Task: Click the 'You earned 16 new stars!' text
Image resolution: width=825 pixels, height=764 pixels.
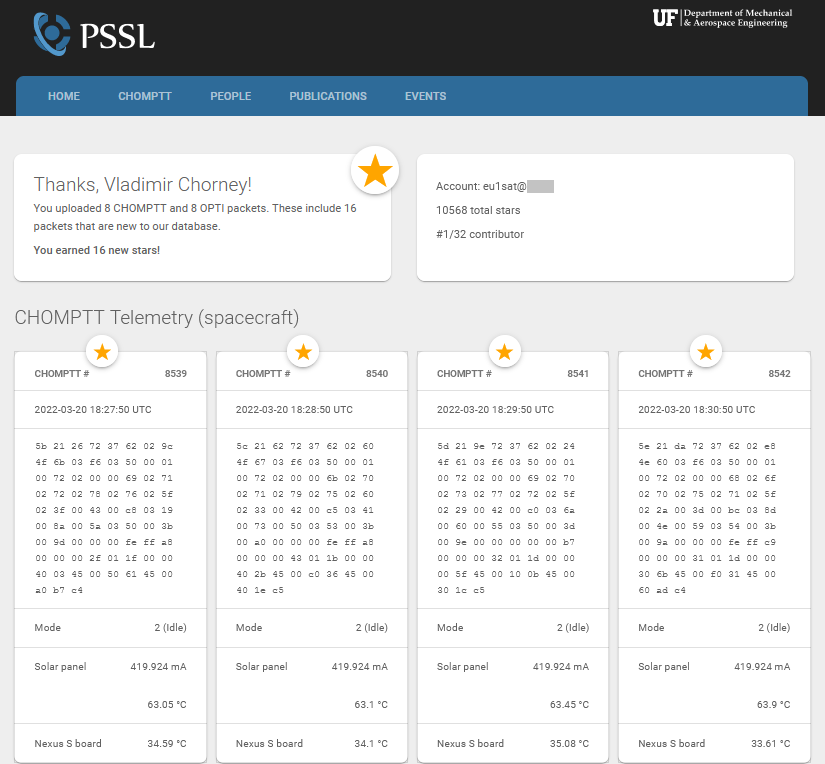Action: coord(97,250)
